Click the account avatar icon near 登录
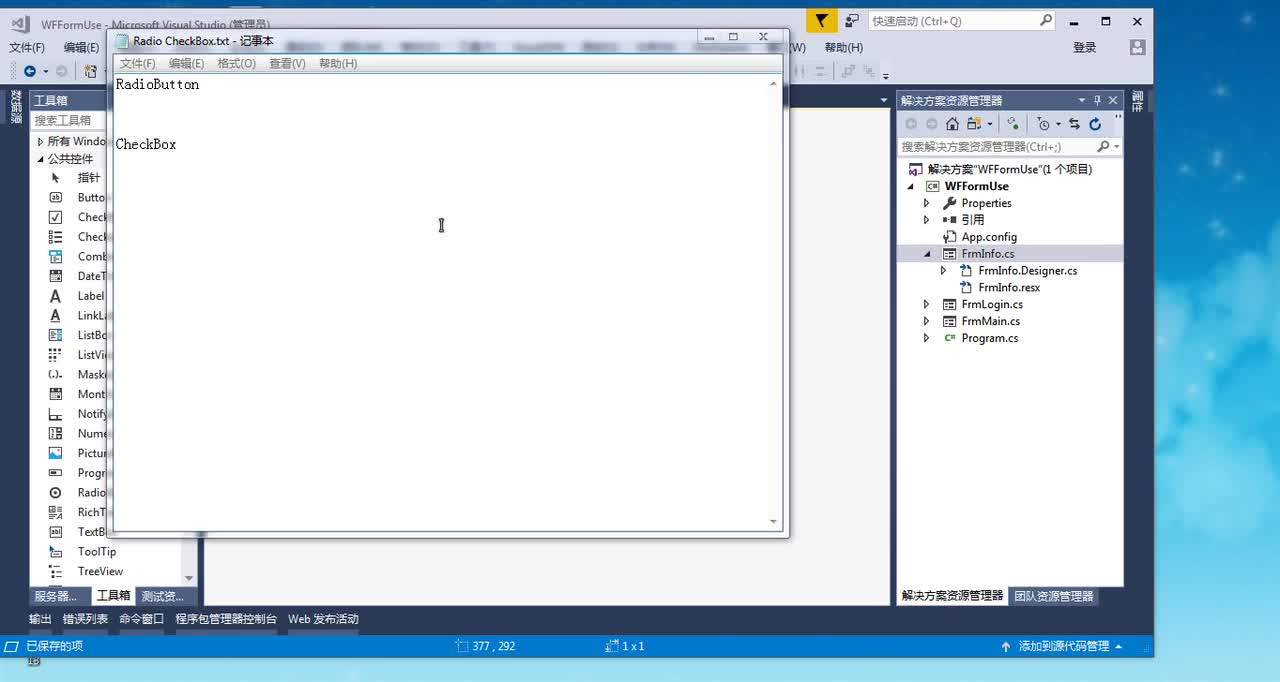Image resolution: width=1280 pixels, height=682 pixels. (x=1137, y=47)
